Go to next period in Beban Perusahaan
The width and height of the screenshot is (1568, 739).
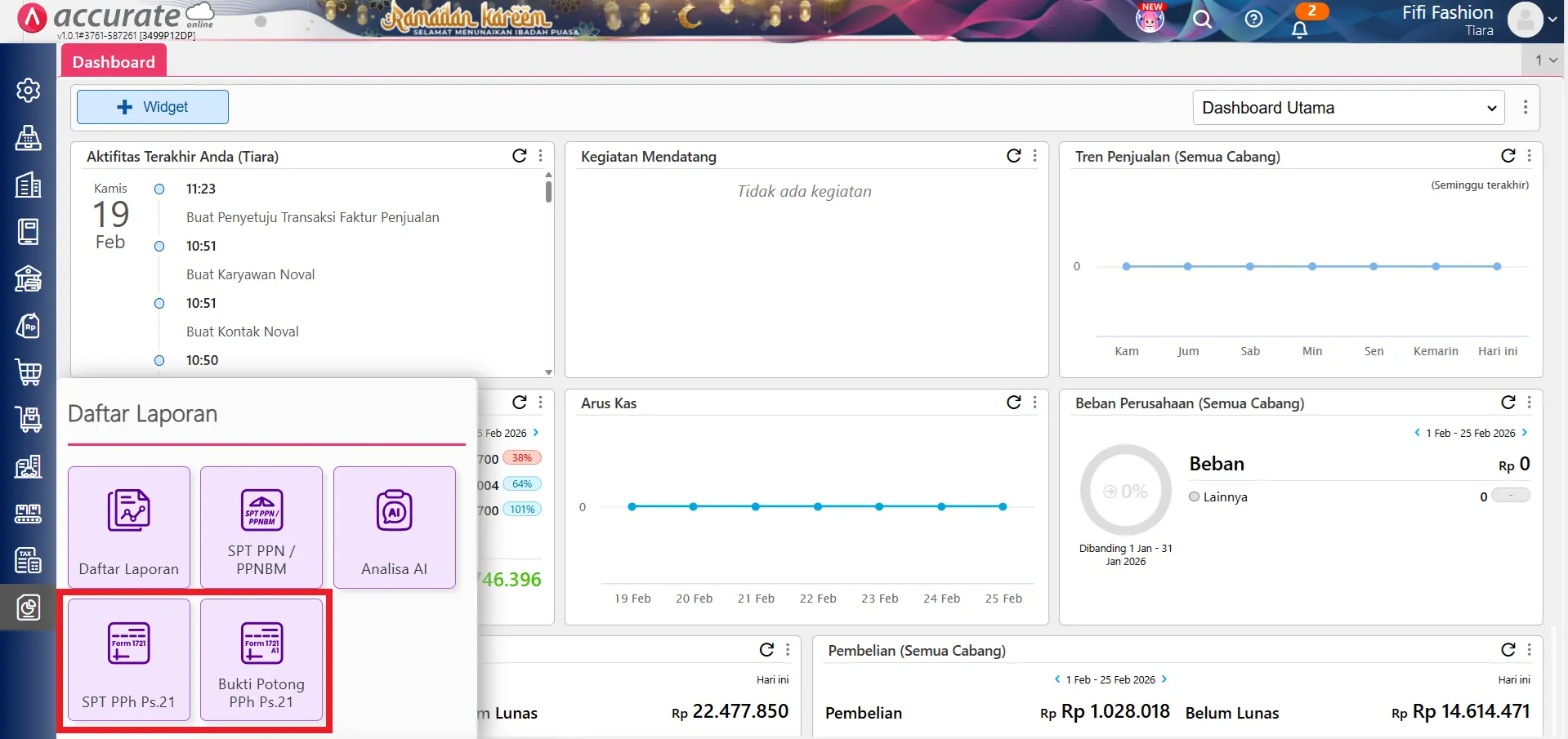[x=1524, y=433]
